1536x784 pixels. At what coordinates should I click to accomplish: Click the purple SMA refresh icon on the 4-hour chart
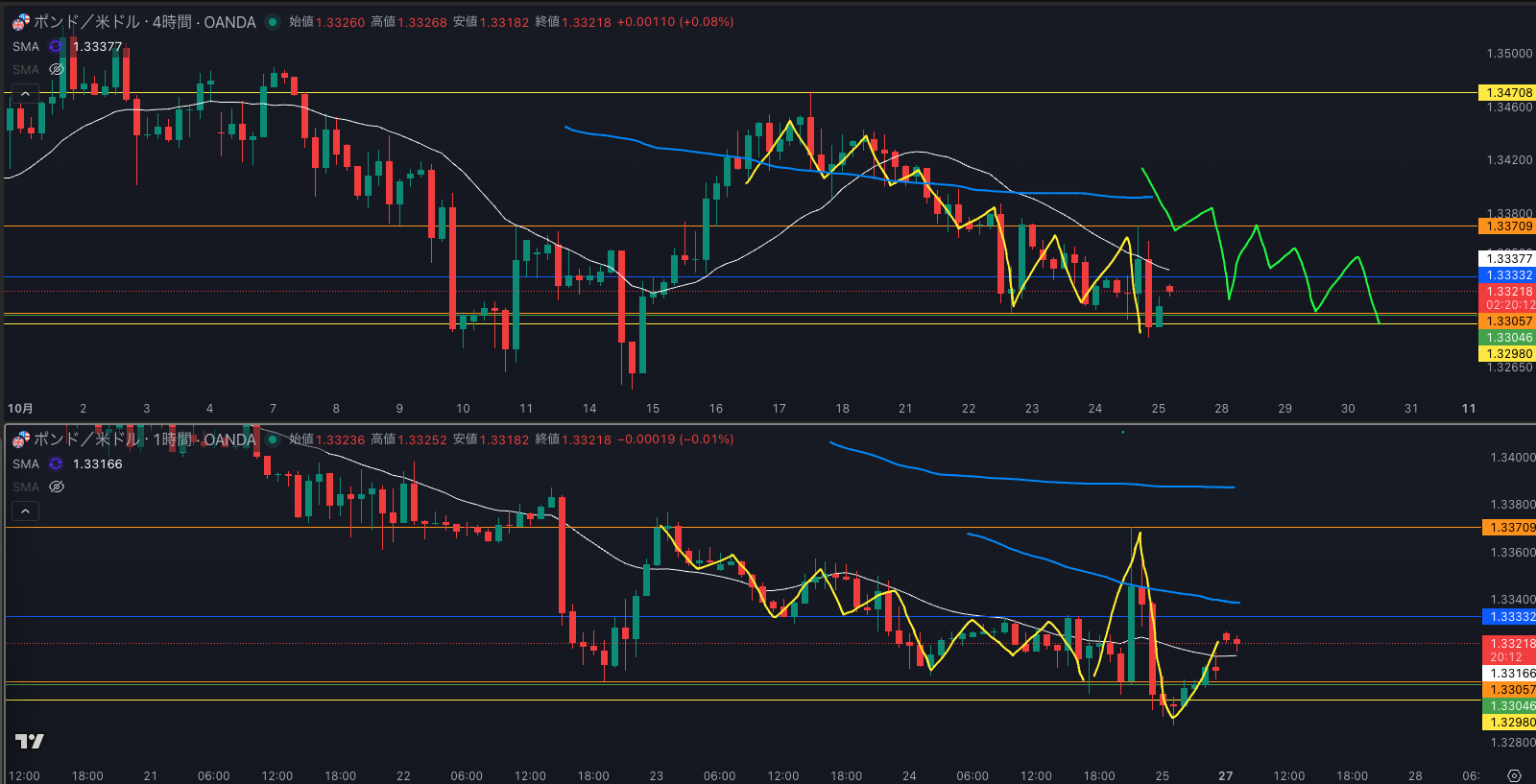tap(56, 46)
